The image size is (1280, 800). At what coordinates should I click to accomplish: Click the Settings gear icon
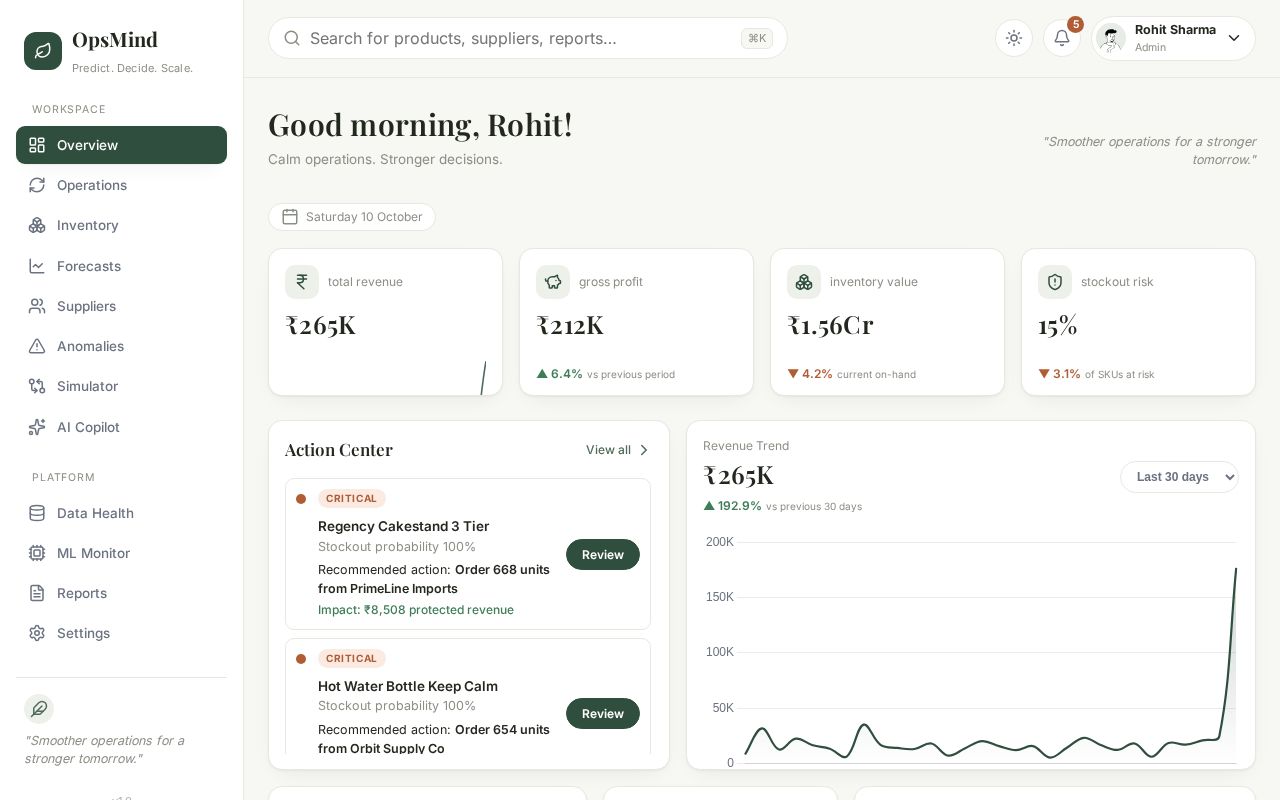tap(37, 633)
